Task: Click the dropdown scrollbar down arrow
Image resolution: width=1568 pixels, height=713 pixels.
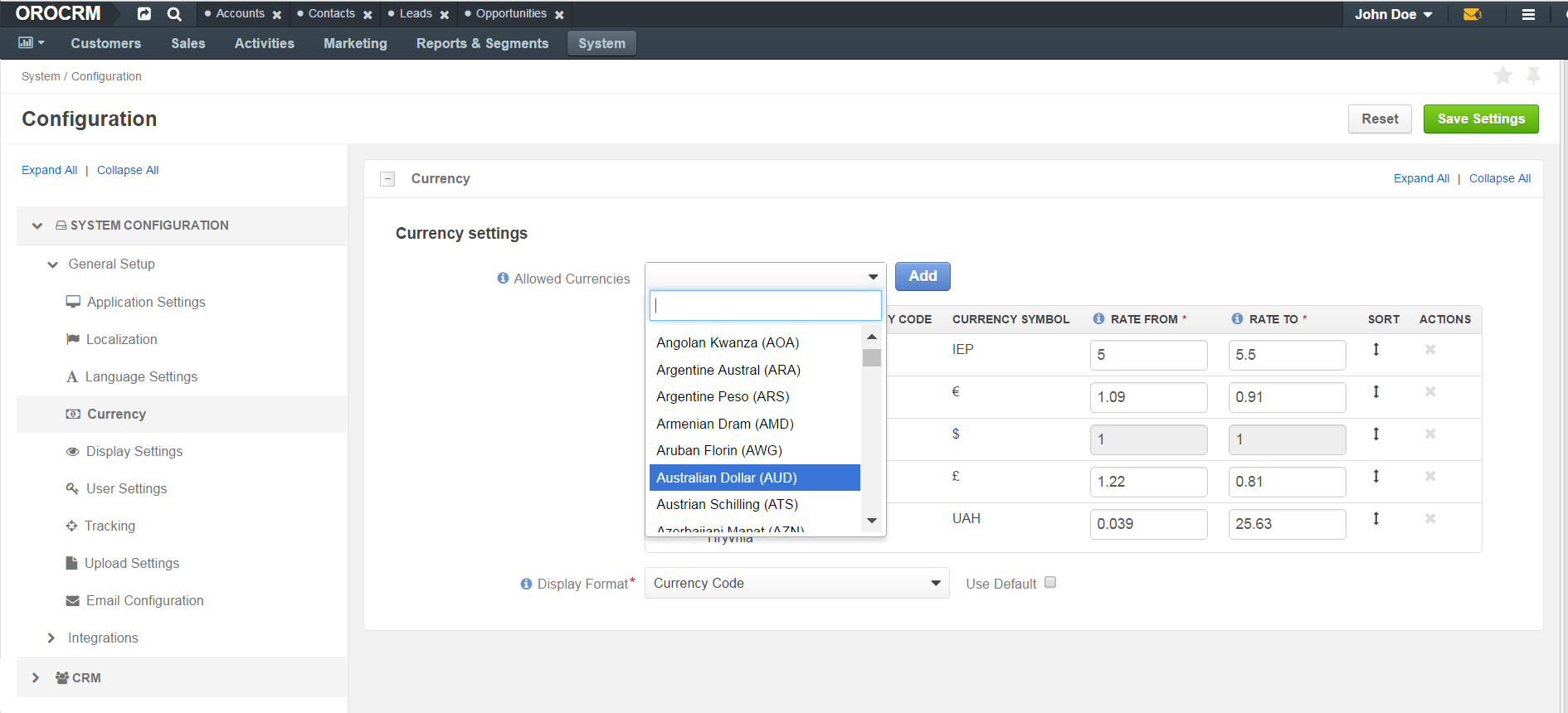Action: click(872, 521)
